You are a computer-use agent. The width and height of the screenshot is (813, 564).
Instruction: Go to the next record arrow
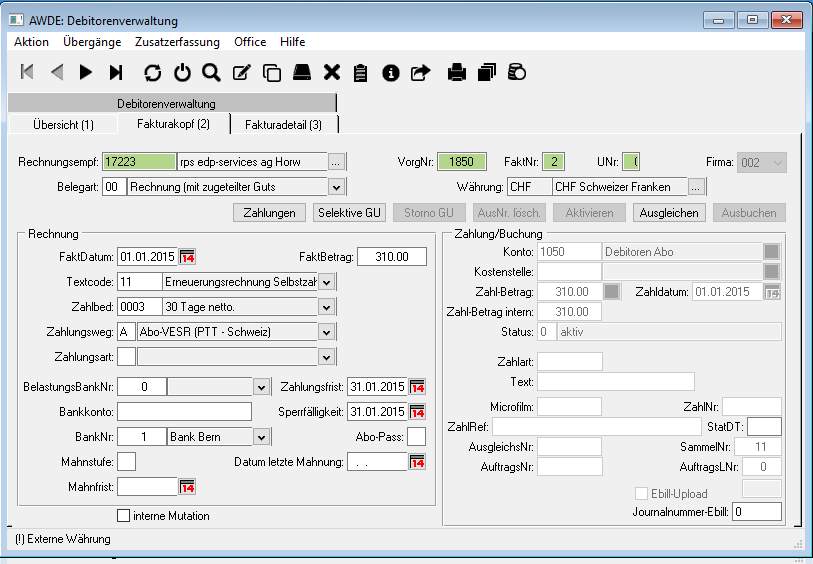coord(86,72)
